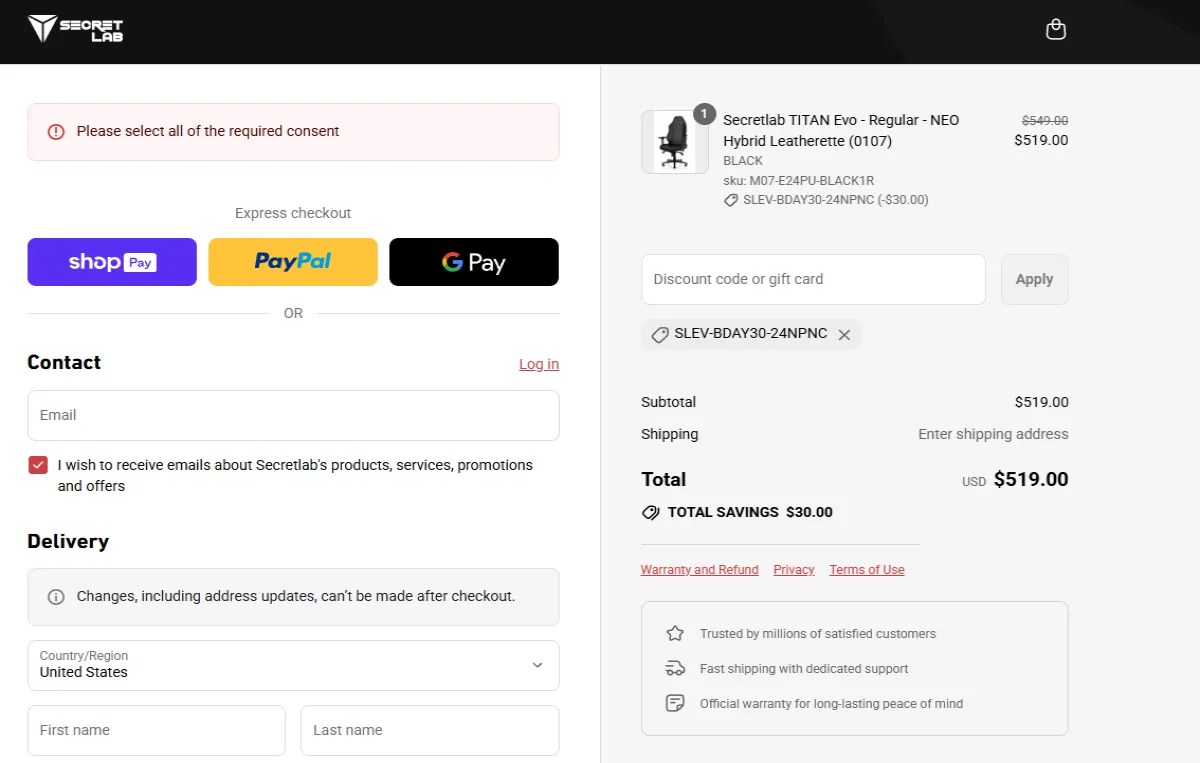Checkout with Shop Pay
This screenshot has height=763, width=1200.
coord(111,261)
